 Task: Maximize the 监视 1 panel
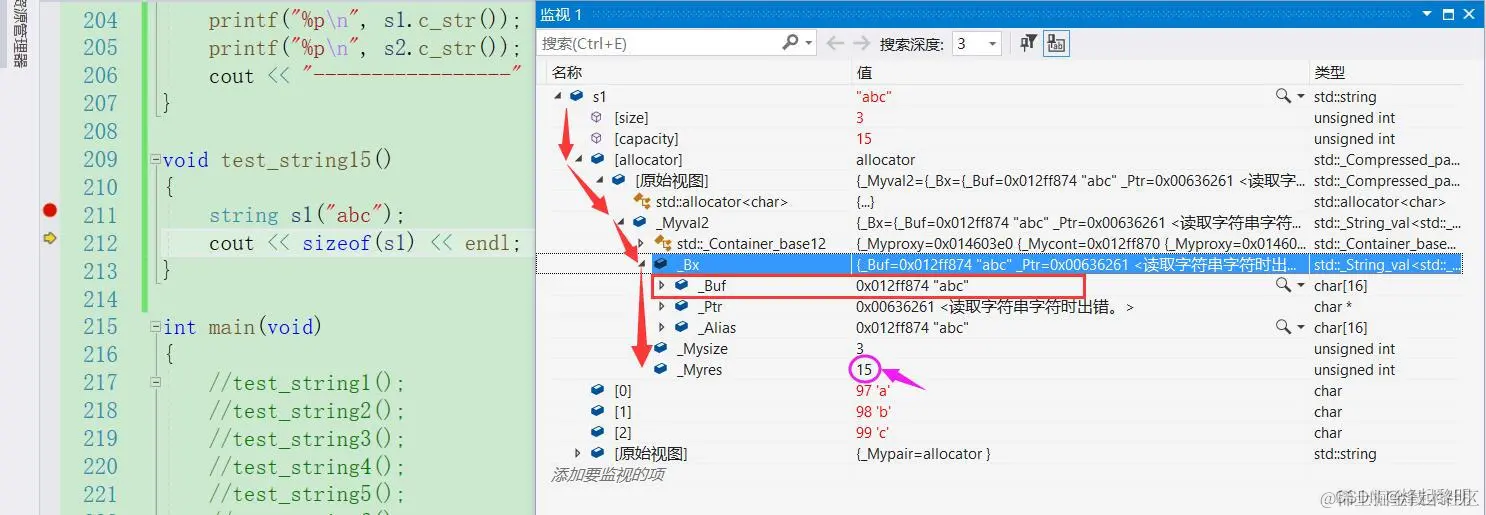[x=1449, y=15]
